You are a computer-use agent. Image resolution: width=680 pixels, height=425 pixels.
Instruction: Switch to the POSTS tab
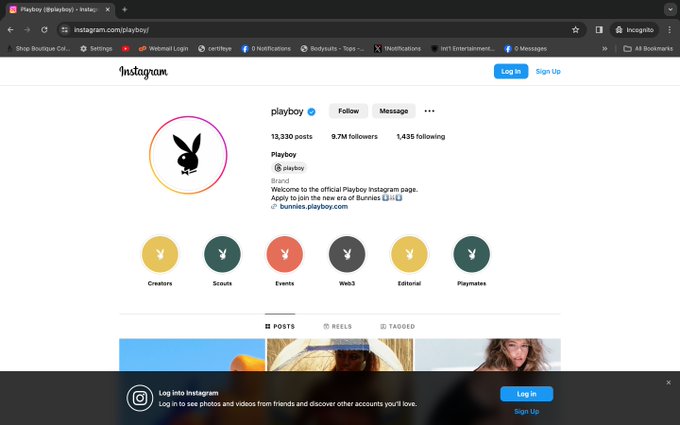click(280, 327)
